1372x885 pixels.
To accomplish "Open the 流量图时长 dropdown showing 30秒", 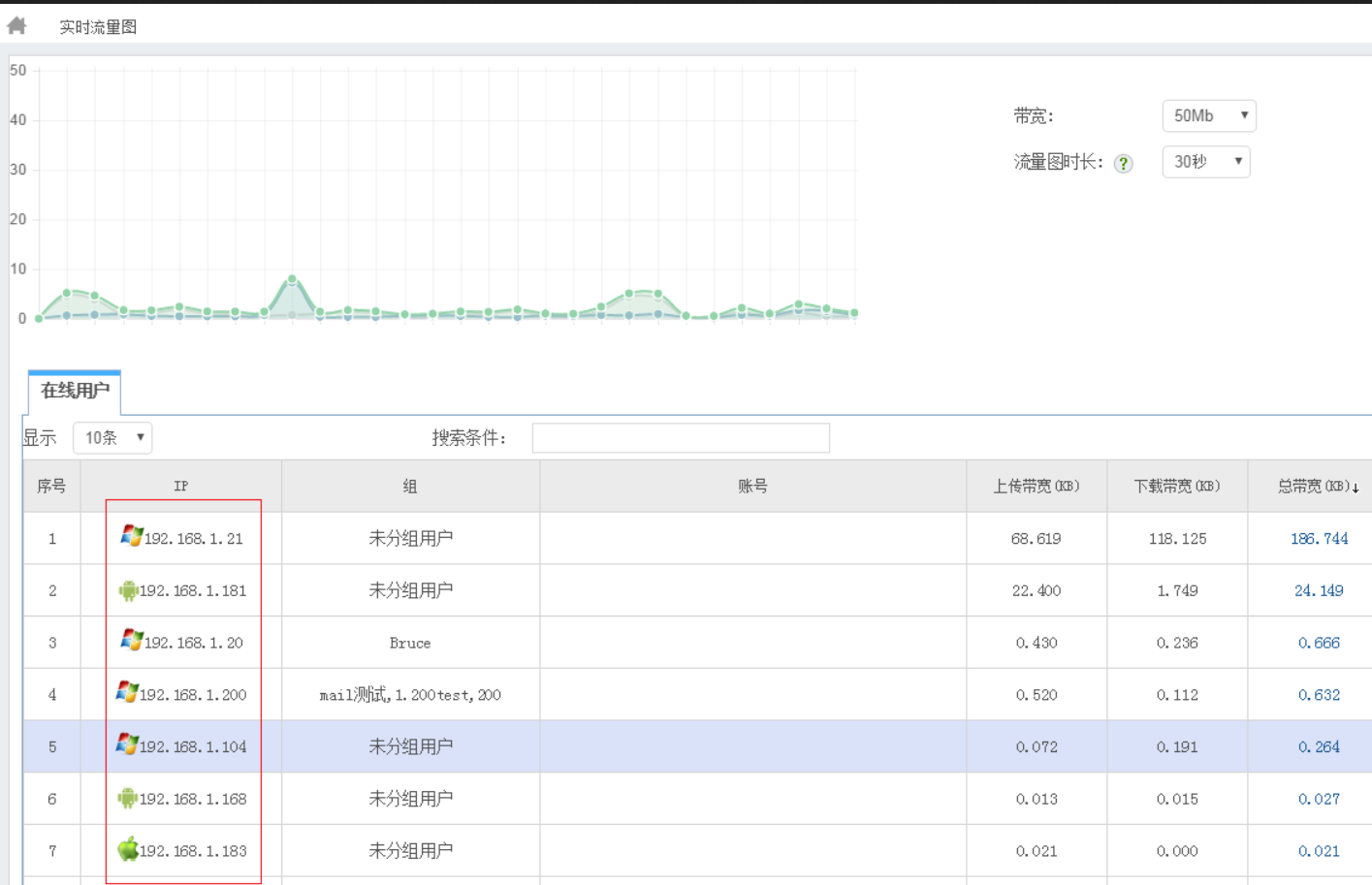I will coord(1205,161).
